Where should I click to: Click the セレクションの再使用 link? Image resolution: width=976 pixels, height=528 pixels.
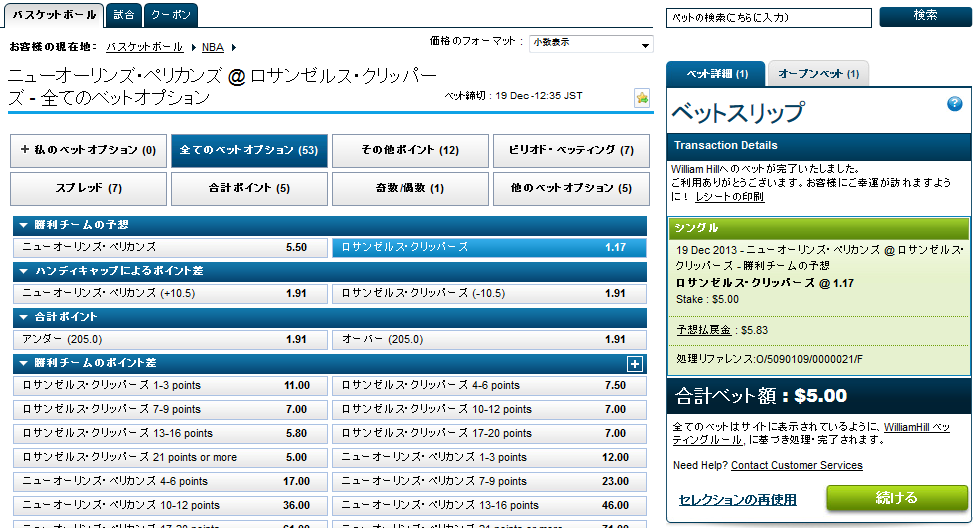coord(737,499)
